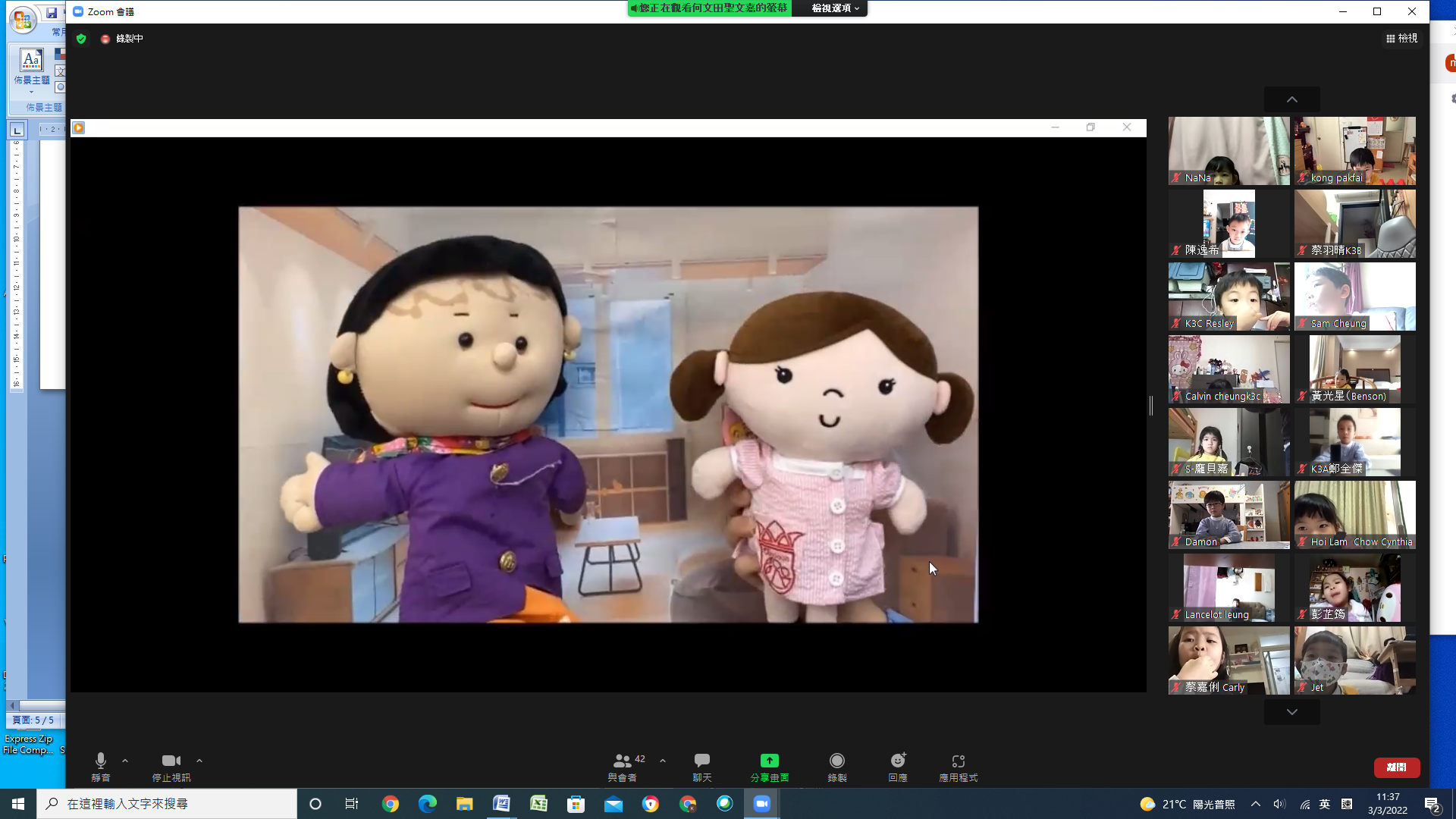Select kong pakfai's video thumbnail
Viewport: 1456px width, 819px height.
tap(1354, 150)
